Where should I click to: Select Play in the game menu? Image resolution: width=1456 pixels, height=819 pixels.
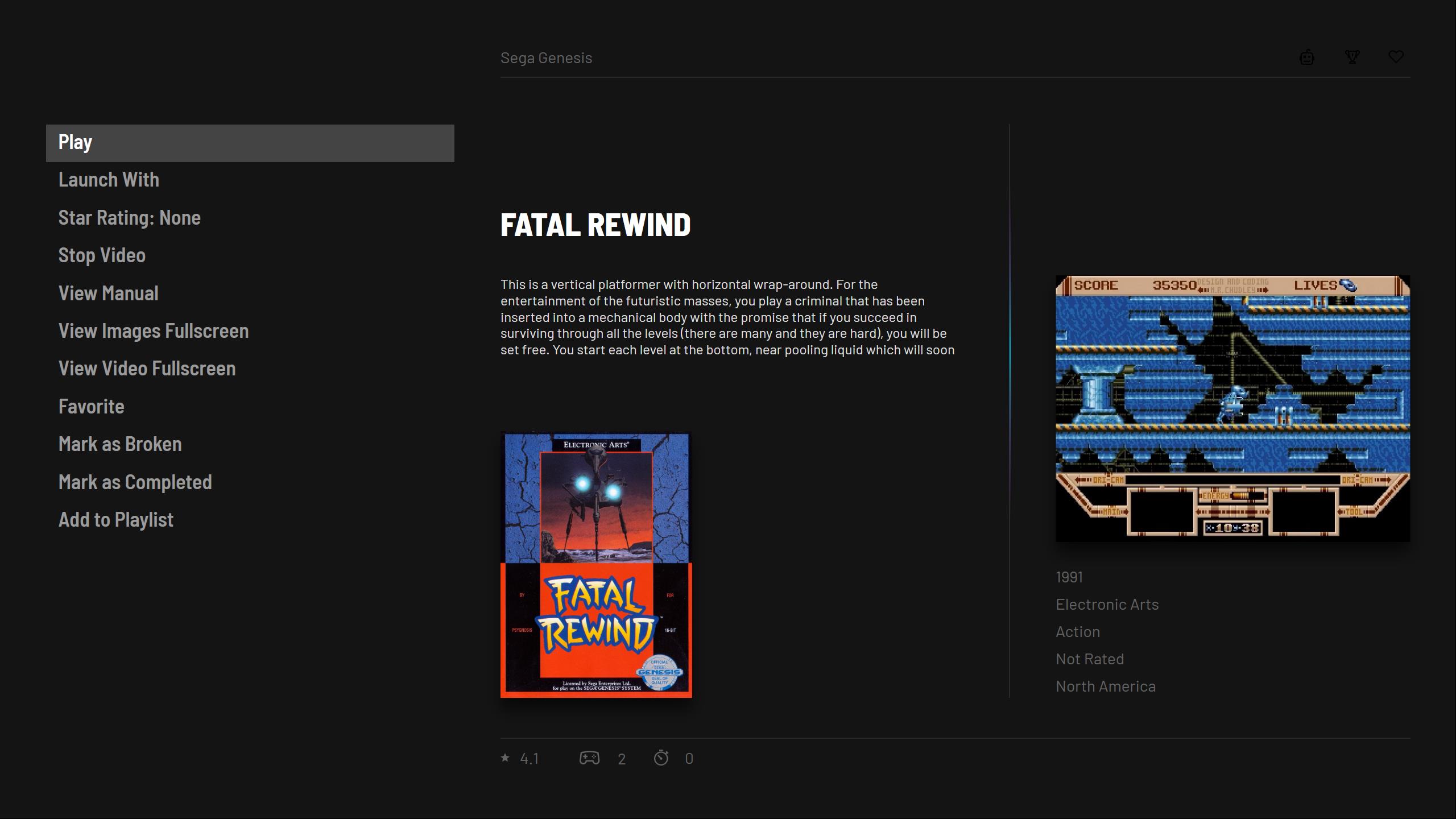tap(250, 143)
